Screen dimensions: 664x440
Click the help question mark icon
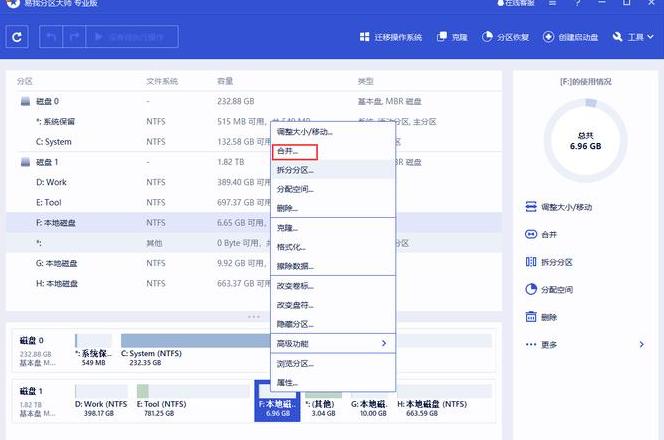point(577,3)
